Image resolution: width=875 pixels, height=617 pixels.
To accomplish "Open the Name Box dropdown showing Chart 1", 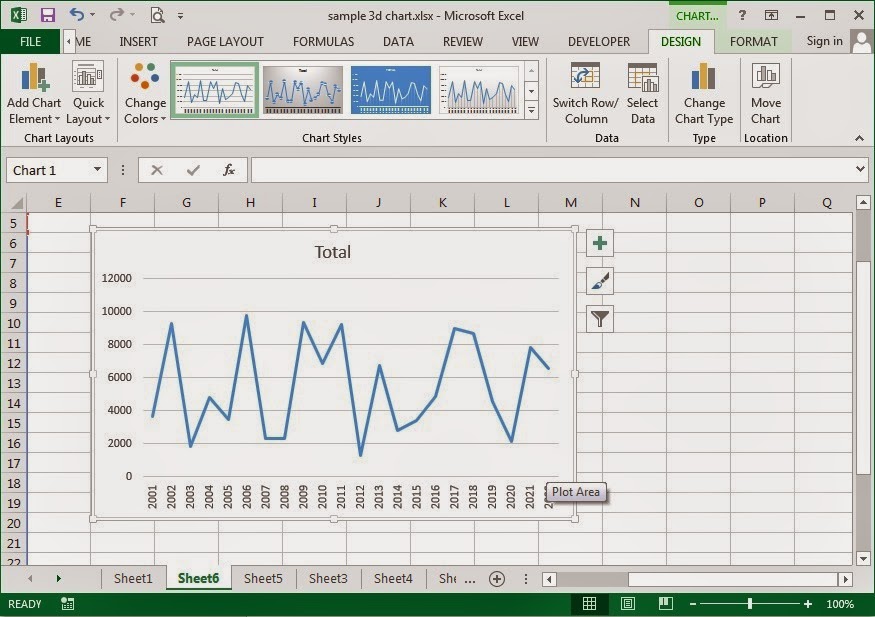I will click(x=96, y=169).
